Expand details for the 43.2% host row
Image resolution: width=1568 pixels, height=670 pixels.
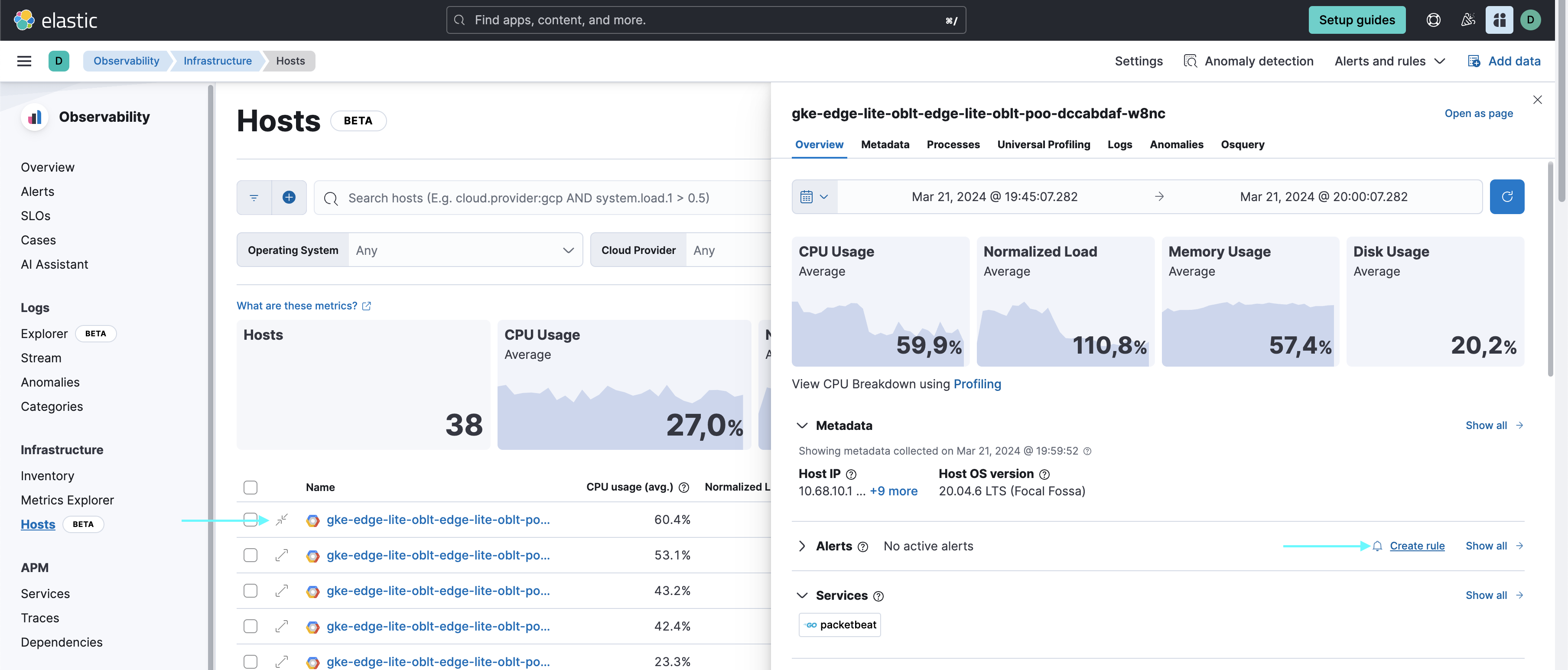(x=281, y=591)
